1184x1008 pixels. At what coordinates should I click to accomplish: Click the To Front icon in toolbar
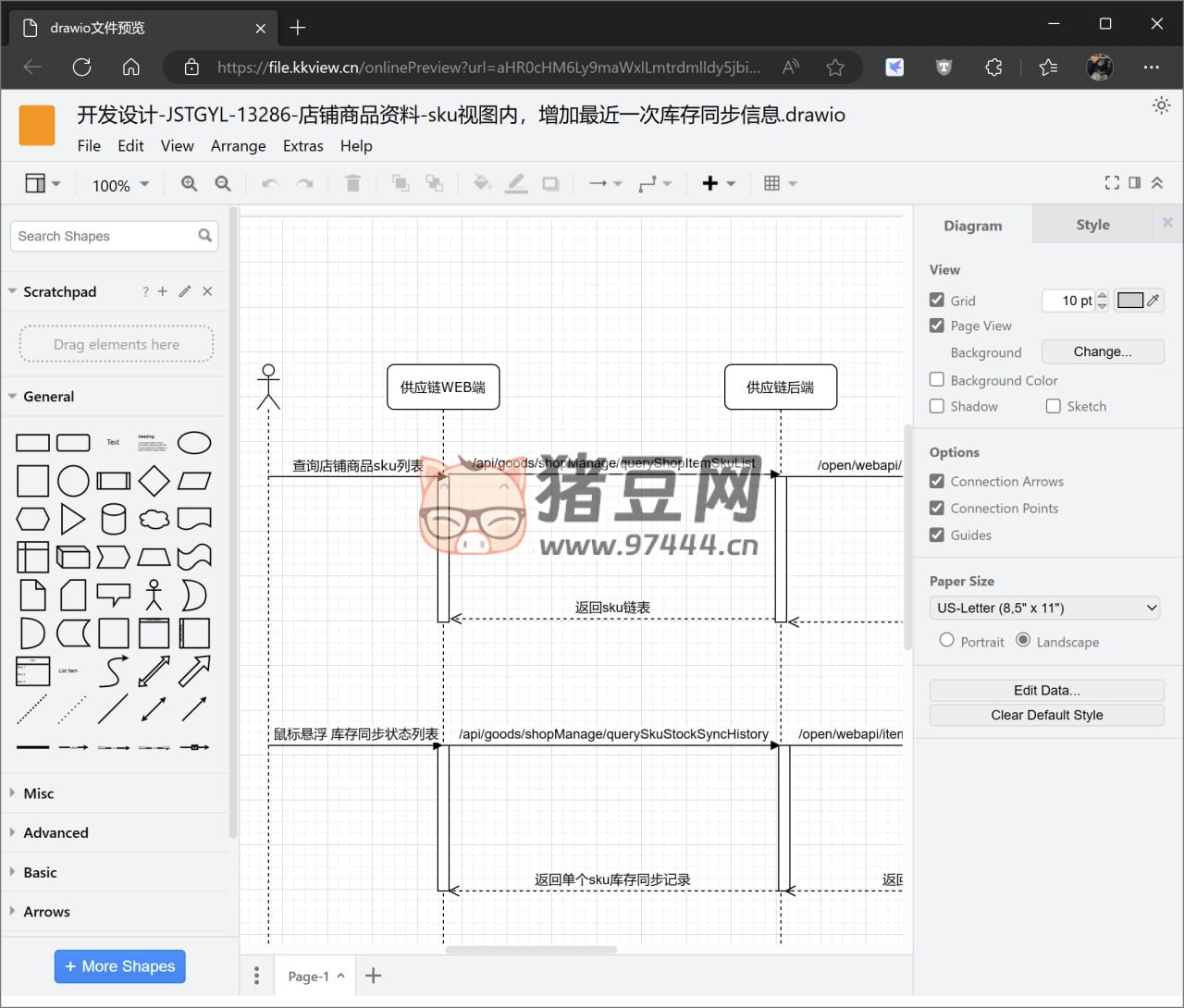click(x=401, y=183)
